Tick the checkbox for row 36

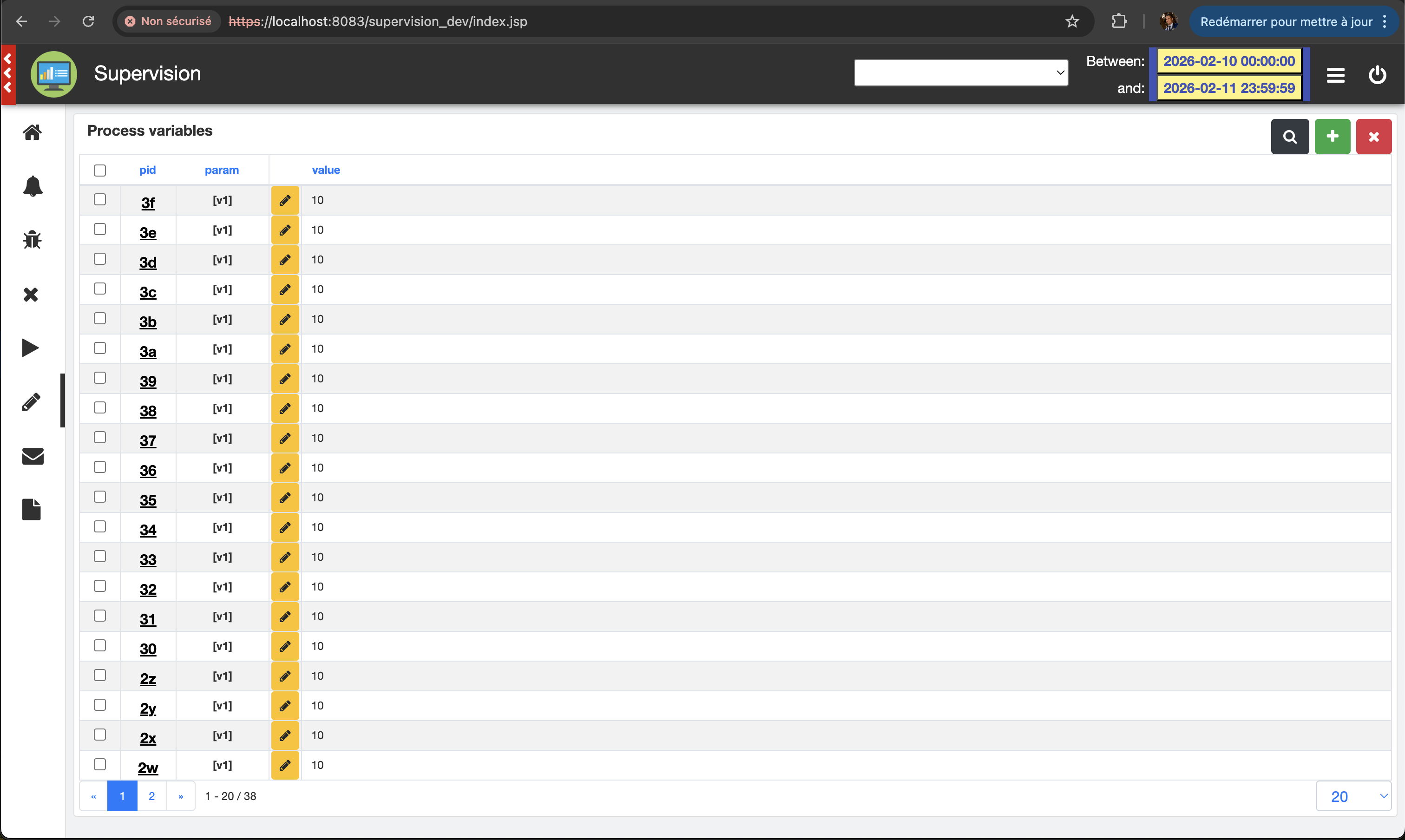pos(99,467)
